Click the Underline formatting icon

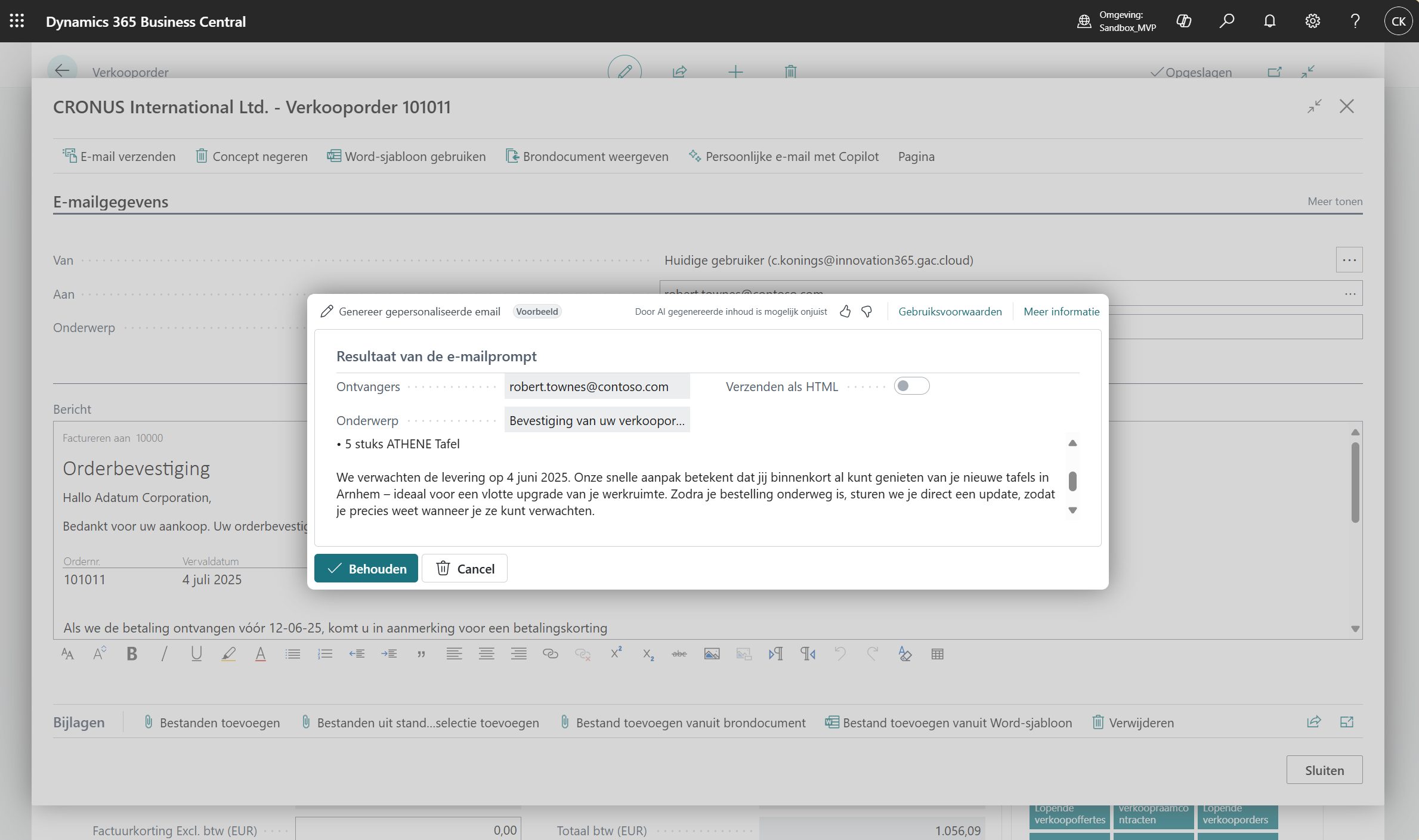(196, 654)
